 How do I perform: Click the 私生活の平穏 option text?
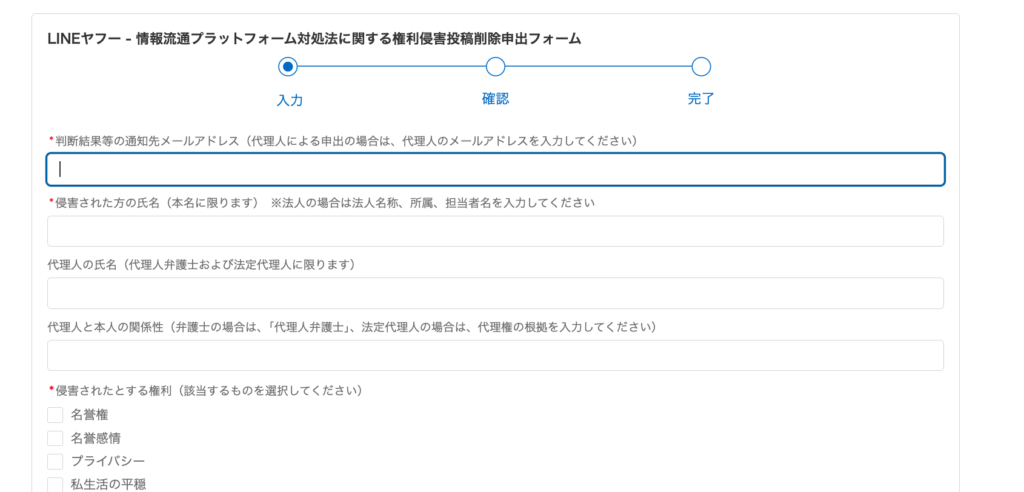pyautogui.click(x=108, y=484)
